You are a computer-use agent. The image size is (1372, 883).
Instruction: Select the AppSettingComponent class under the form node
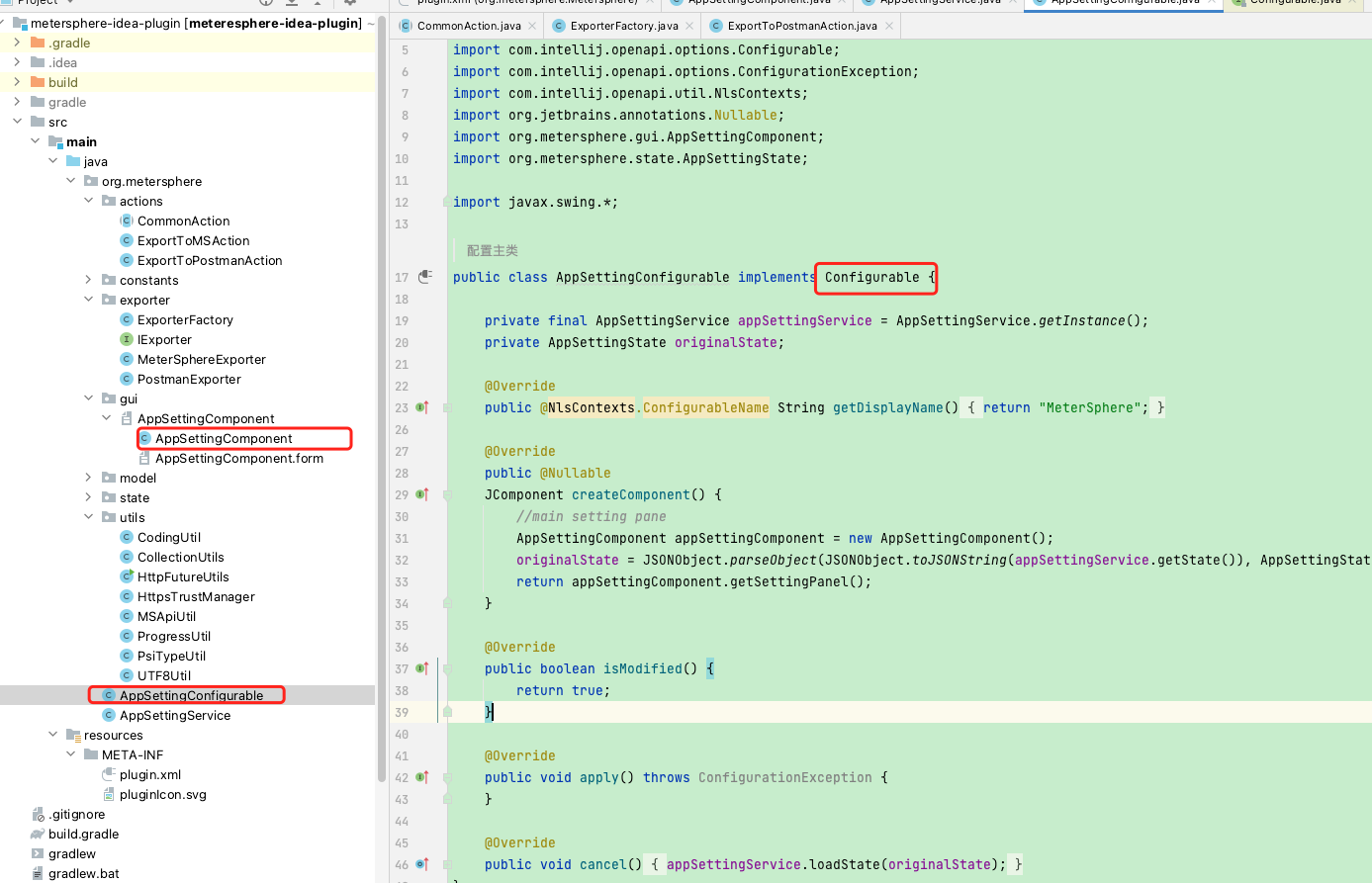click(224, 438)
